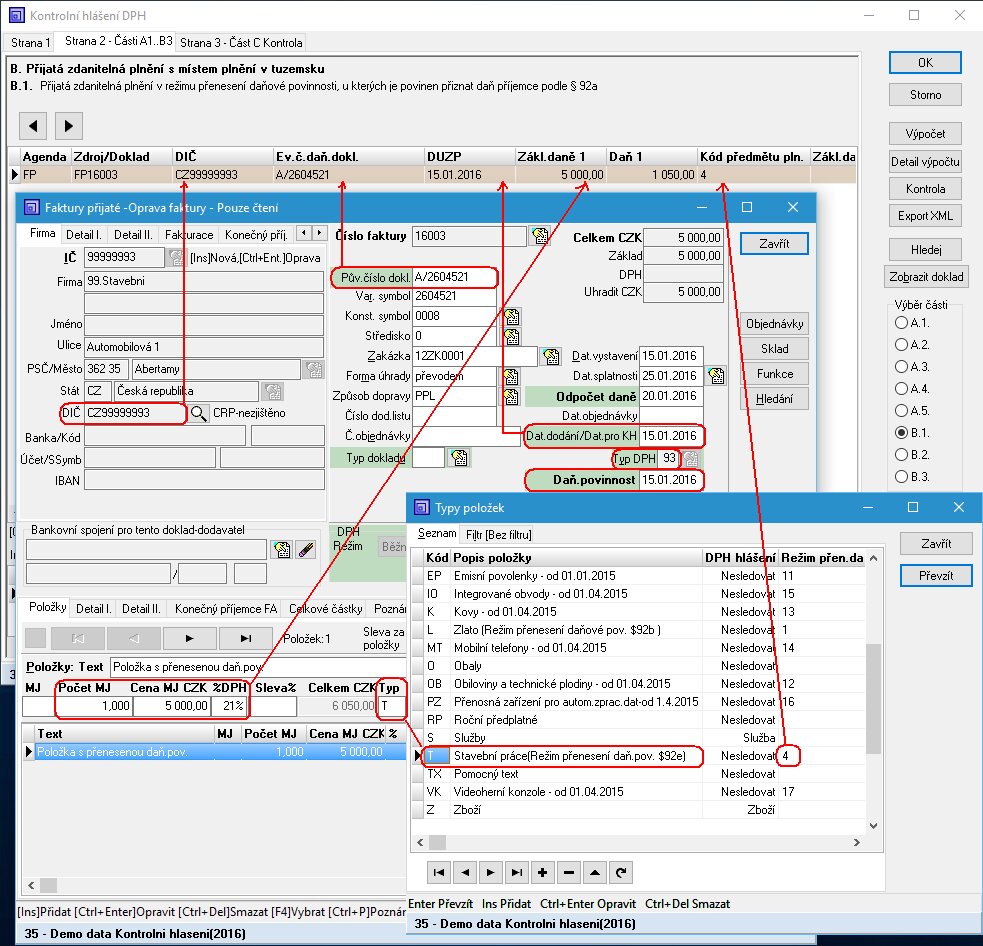This screenshot has height=946, width=983.
Task: Click the triangle edit-record icon in Typy položek
Action: click(x=594, y=872)
